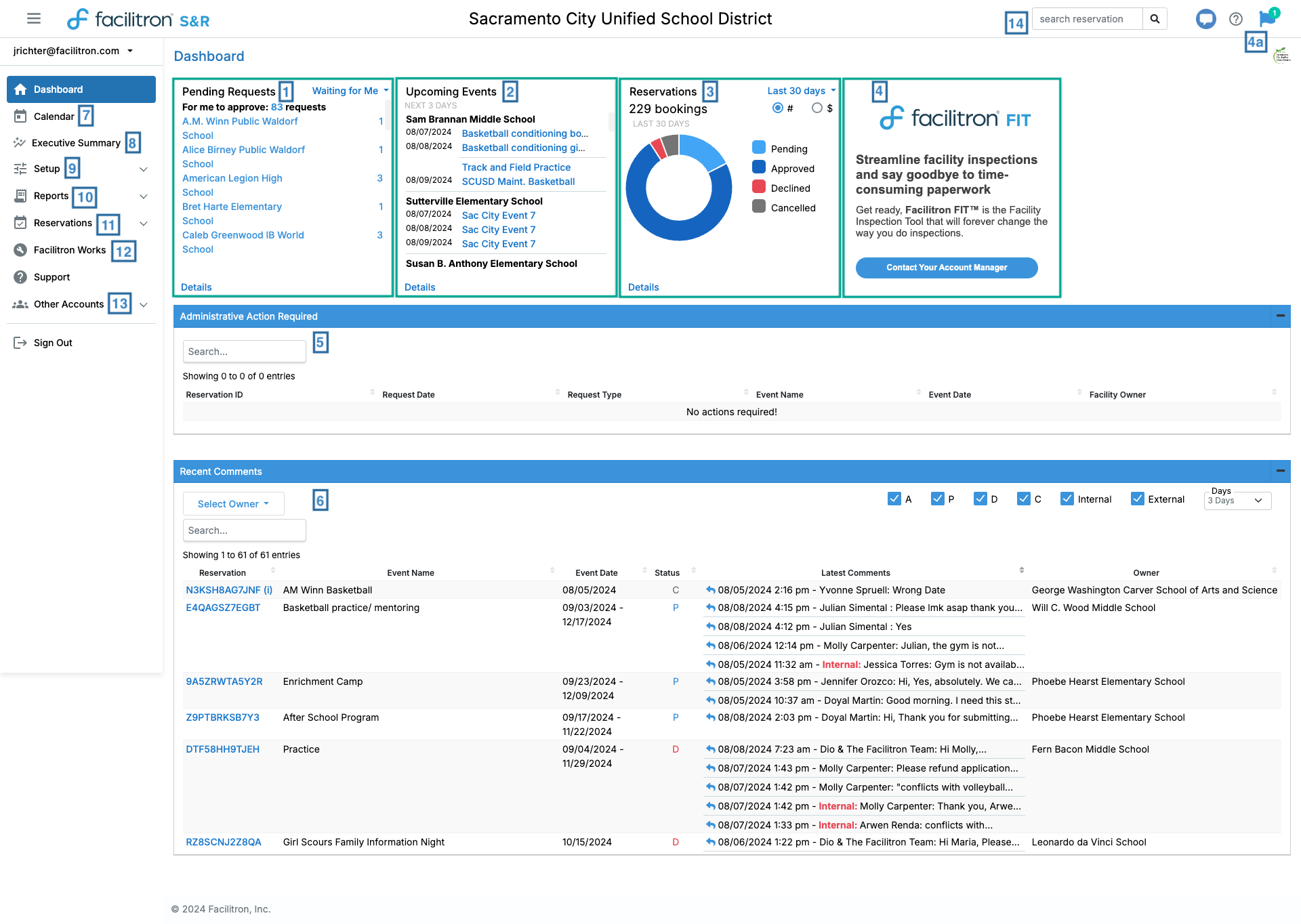Disable the External comments checkbox
This screenshot has height=924, width=1301.
(x=1137, y=499)
